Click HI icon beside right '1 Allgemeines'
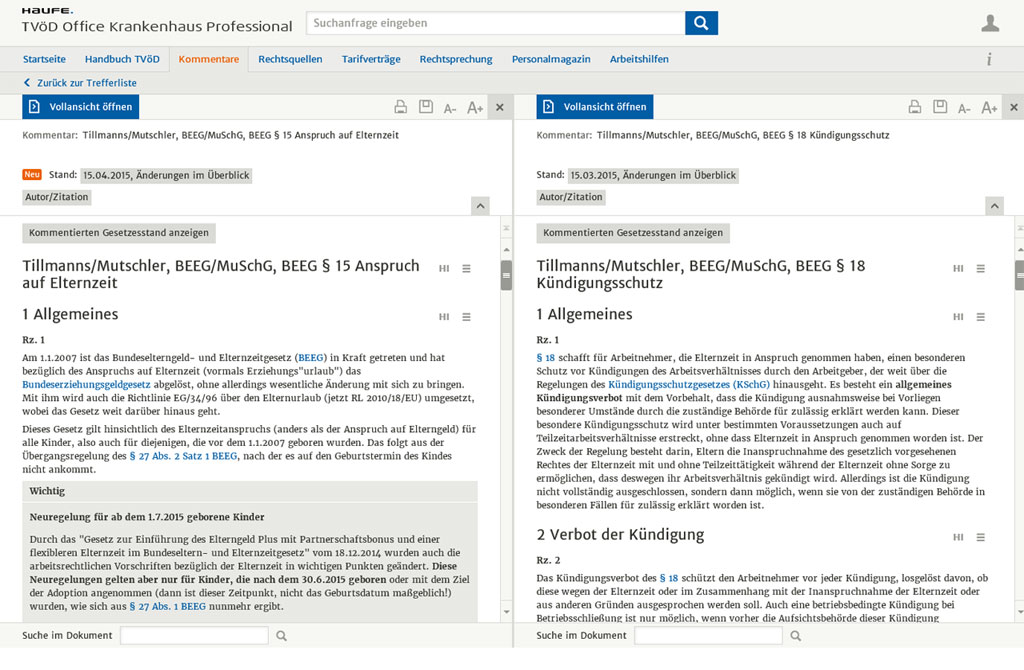Screen dimensions: 1024x670 tap(958, 317)
